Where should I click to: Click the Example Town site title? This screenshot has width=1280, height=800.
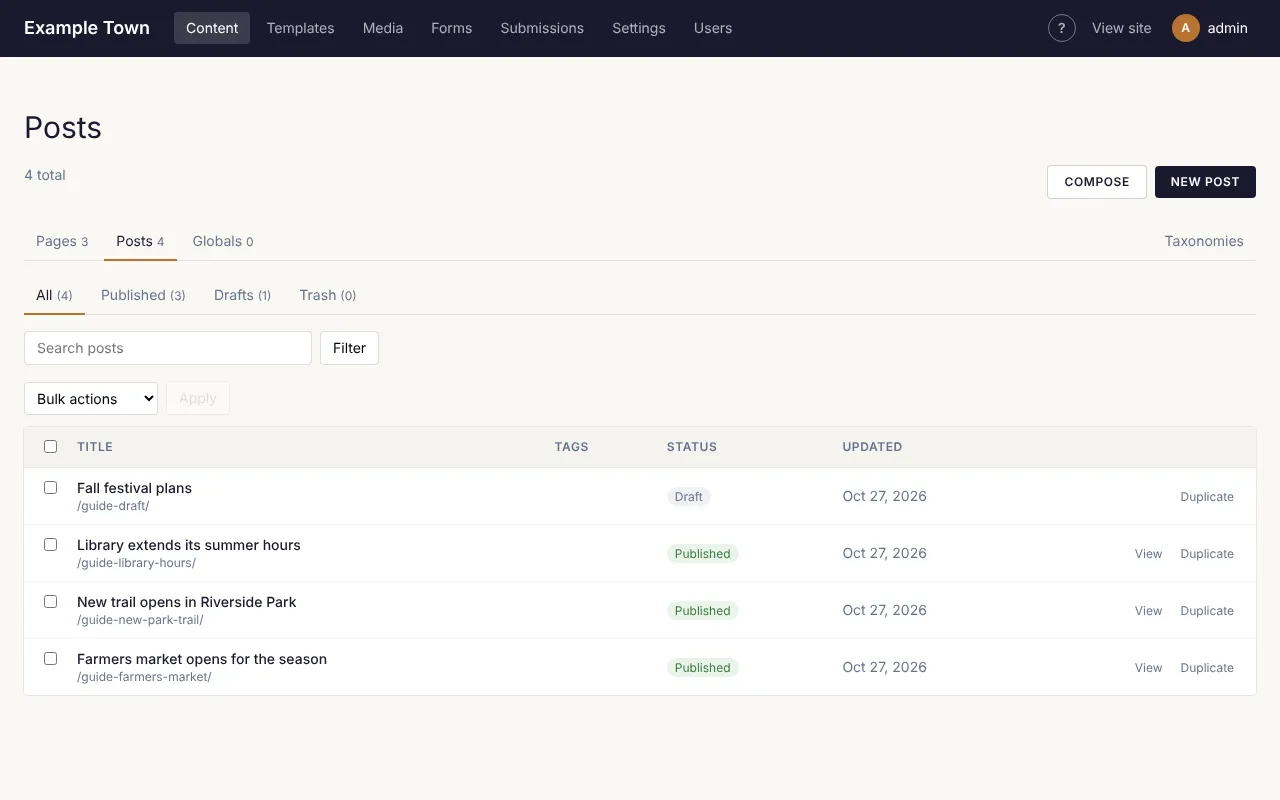(x=87, y=28)
